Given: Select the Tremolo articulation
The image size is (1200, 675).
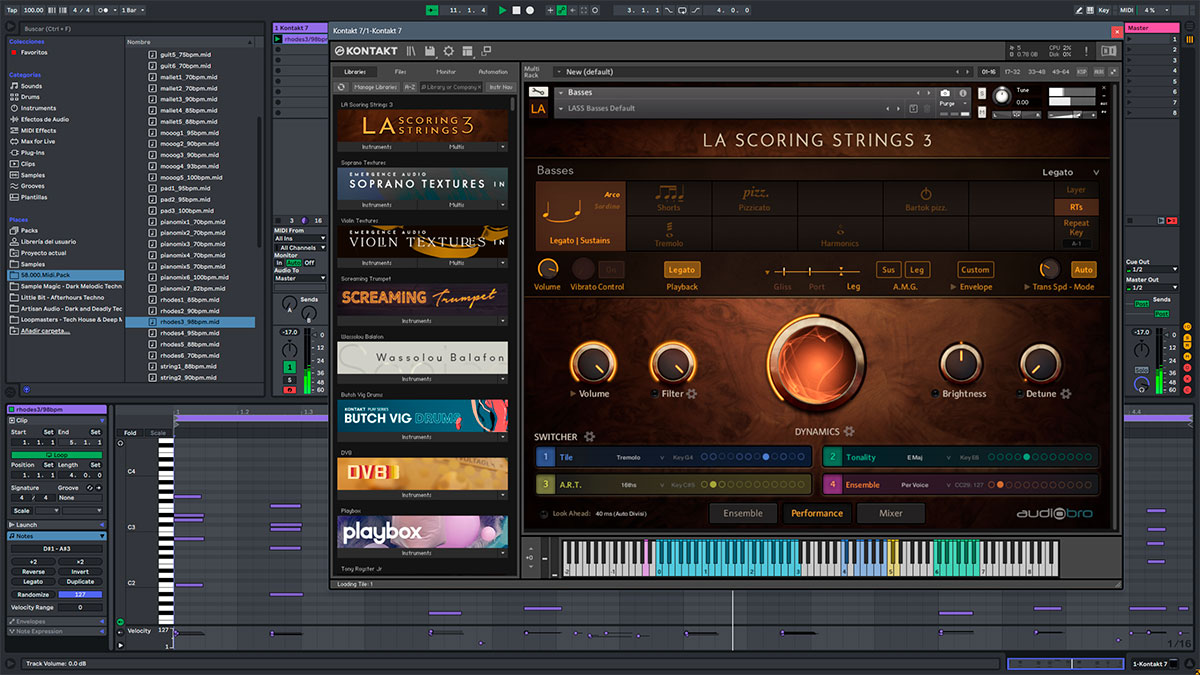Looking at the screenshot, I should tap(669, 232).
